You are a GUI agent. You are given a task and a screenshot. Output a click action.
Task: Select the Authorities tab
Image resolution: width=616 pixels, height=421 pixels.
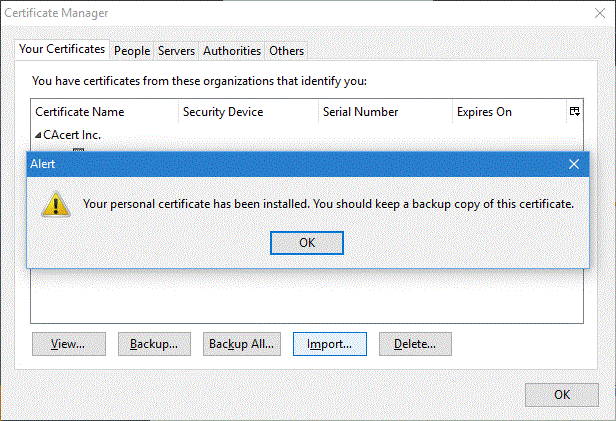pos(232,50)
